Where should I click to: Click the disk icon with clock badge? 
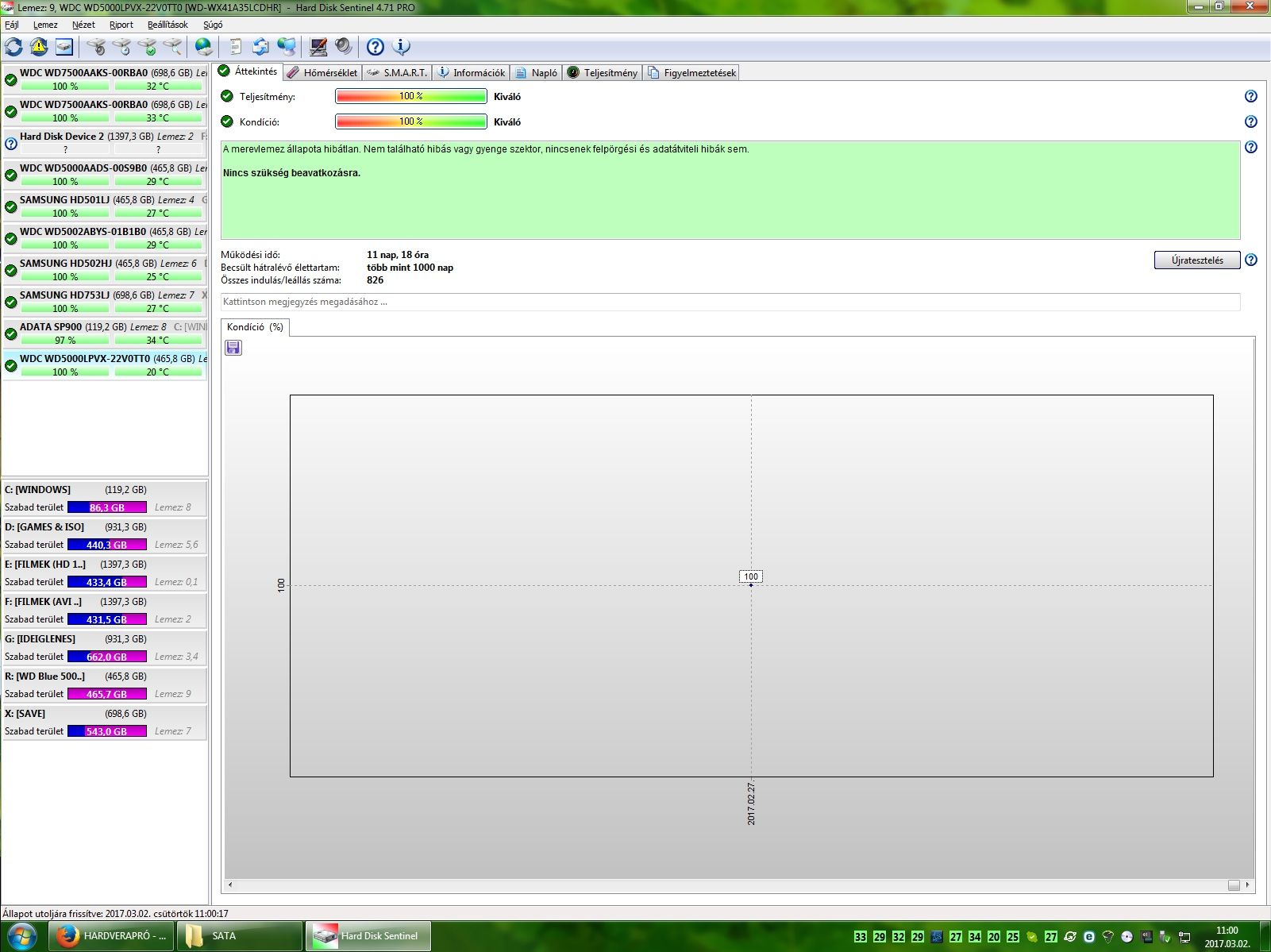121,47
